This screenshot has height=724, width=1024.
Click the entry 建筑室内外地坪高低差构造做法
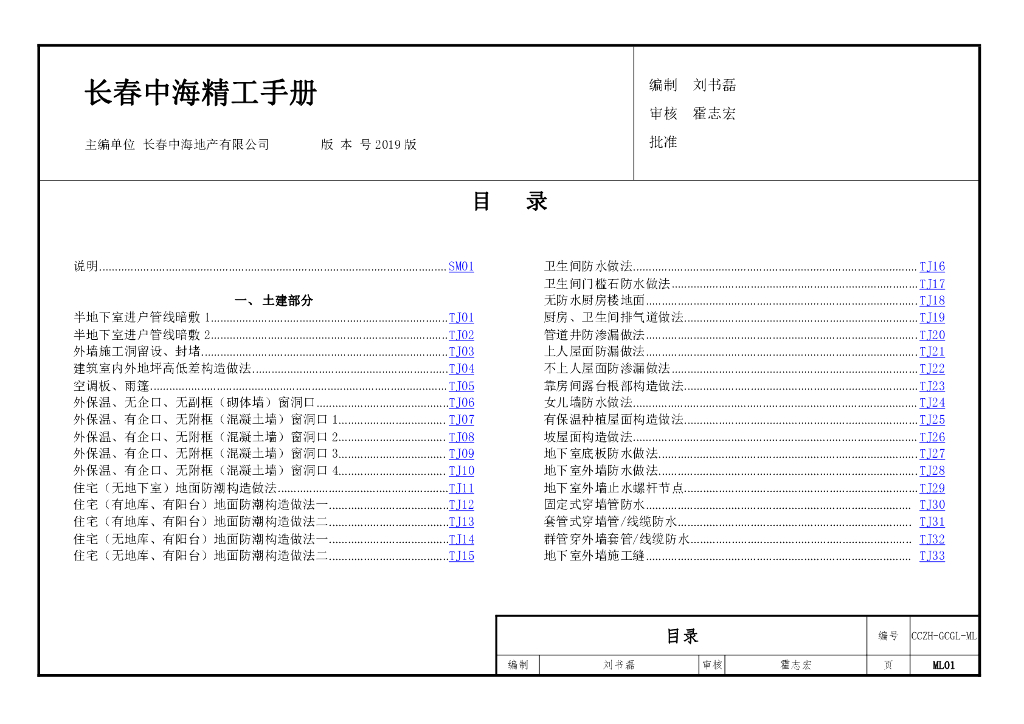point(163,368)
